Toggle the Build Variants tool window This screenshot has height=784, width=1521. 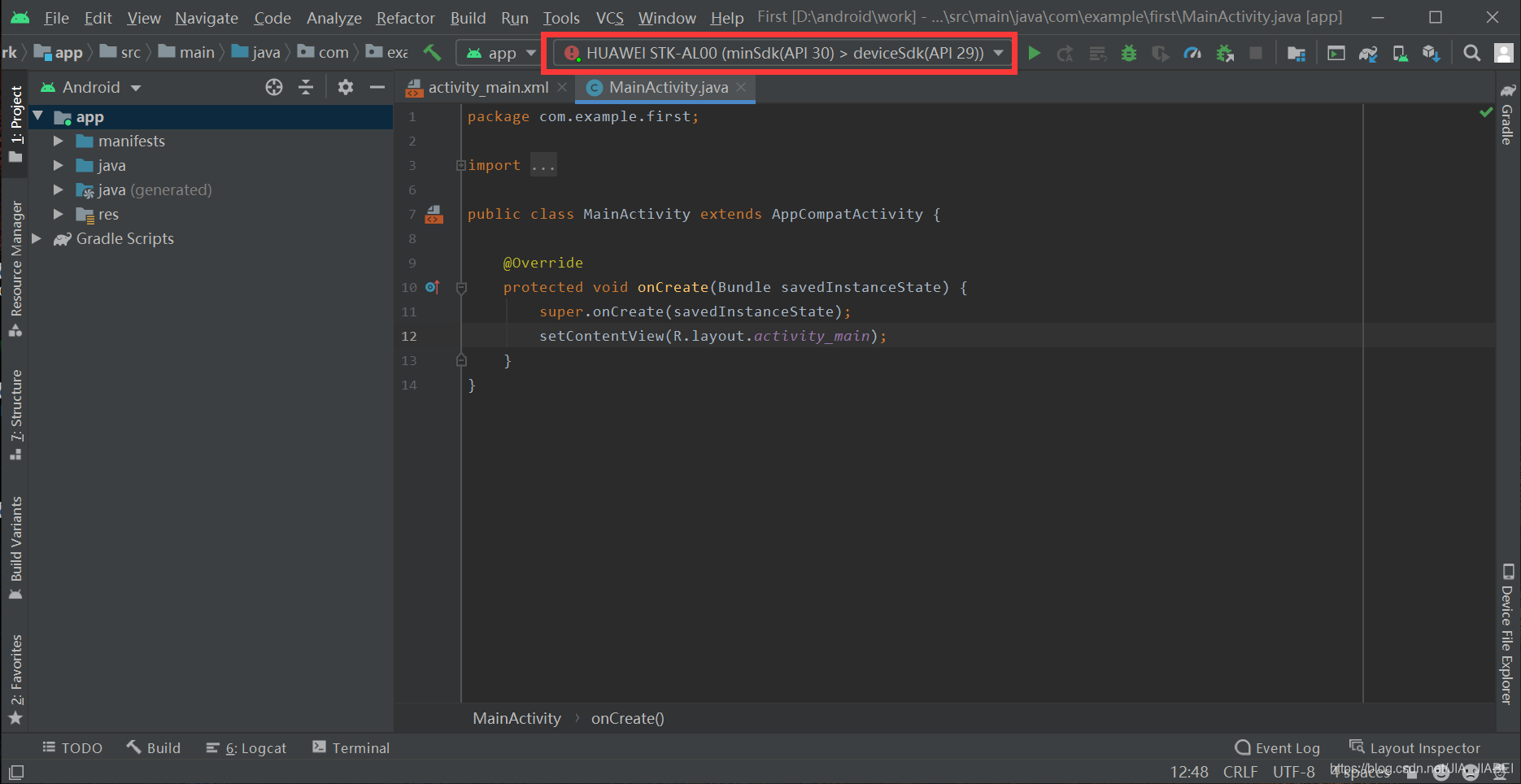[15, 548]
